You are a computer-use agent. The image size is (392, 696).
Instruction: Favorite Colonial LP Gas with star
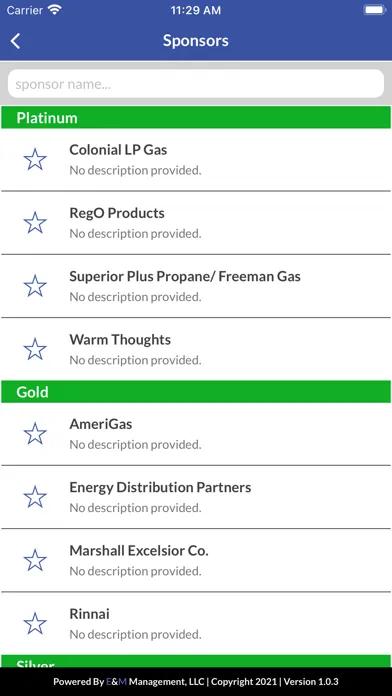(x=35, y=160)
